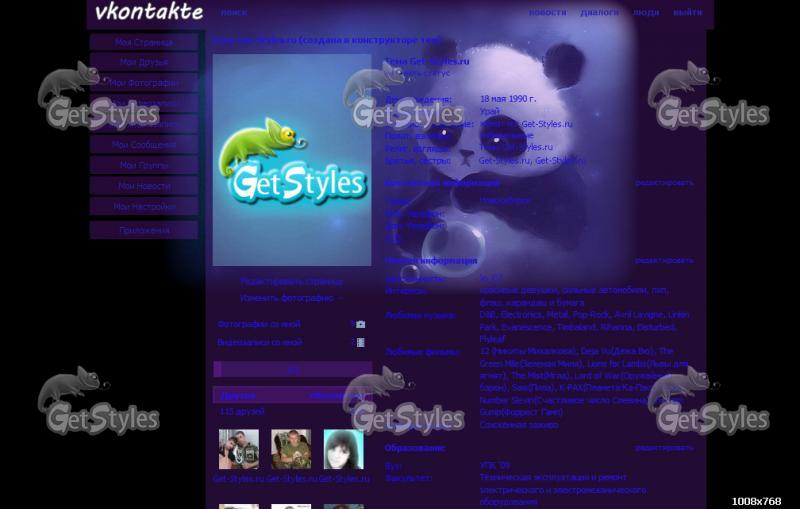The image size is (800, 509).
Task: Open Приложения in the sidebar
Action: [x=144, y=230]
